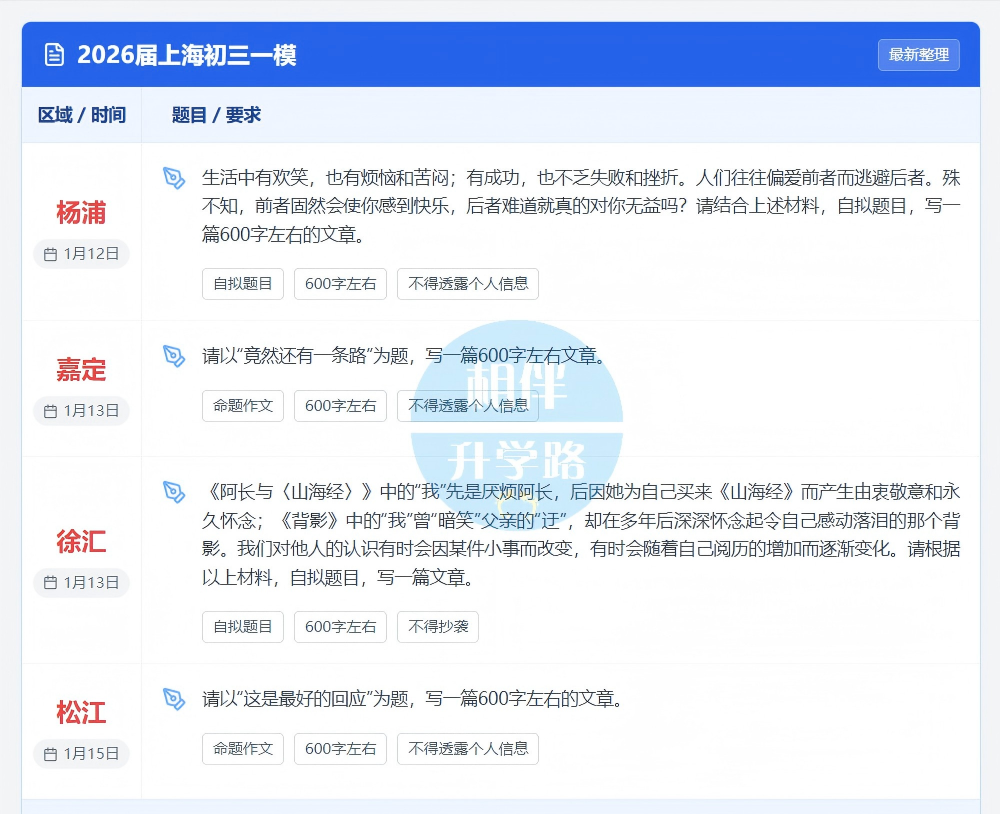Click the pen icon beside the 嘉定 essay prompt

174,355
